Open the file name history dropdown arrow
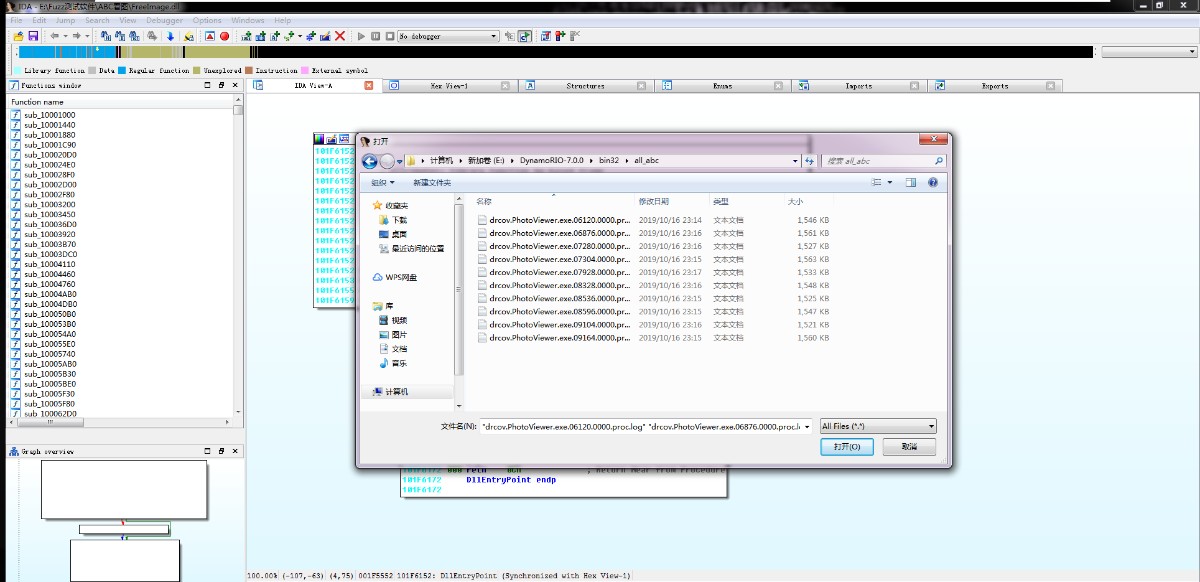This screenshot has width=1200, height=582. [806, 426]
